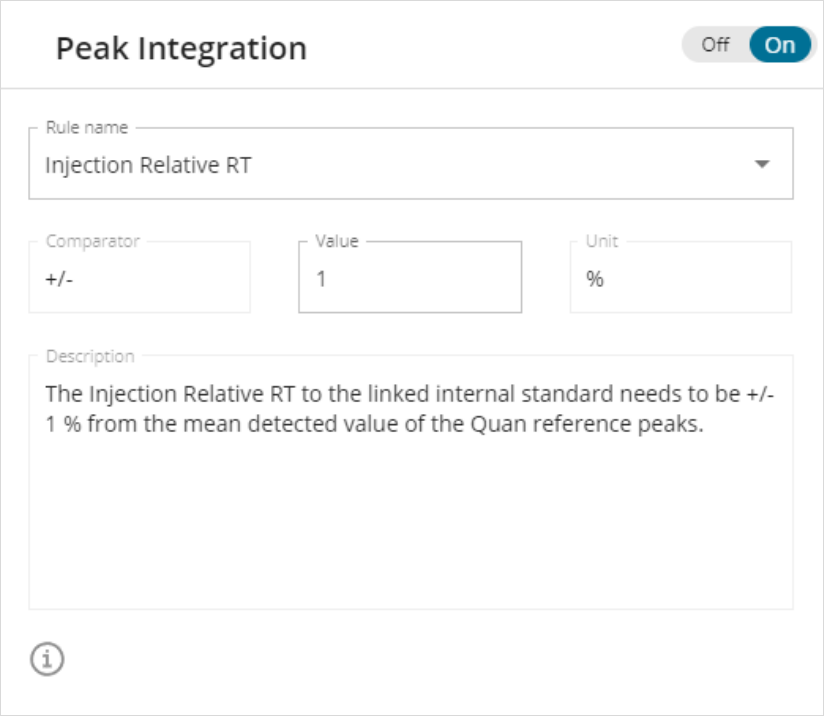Click the information icon at the bottom
The height and width of the screenshot is (716, 824).
47,658
